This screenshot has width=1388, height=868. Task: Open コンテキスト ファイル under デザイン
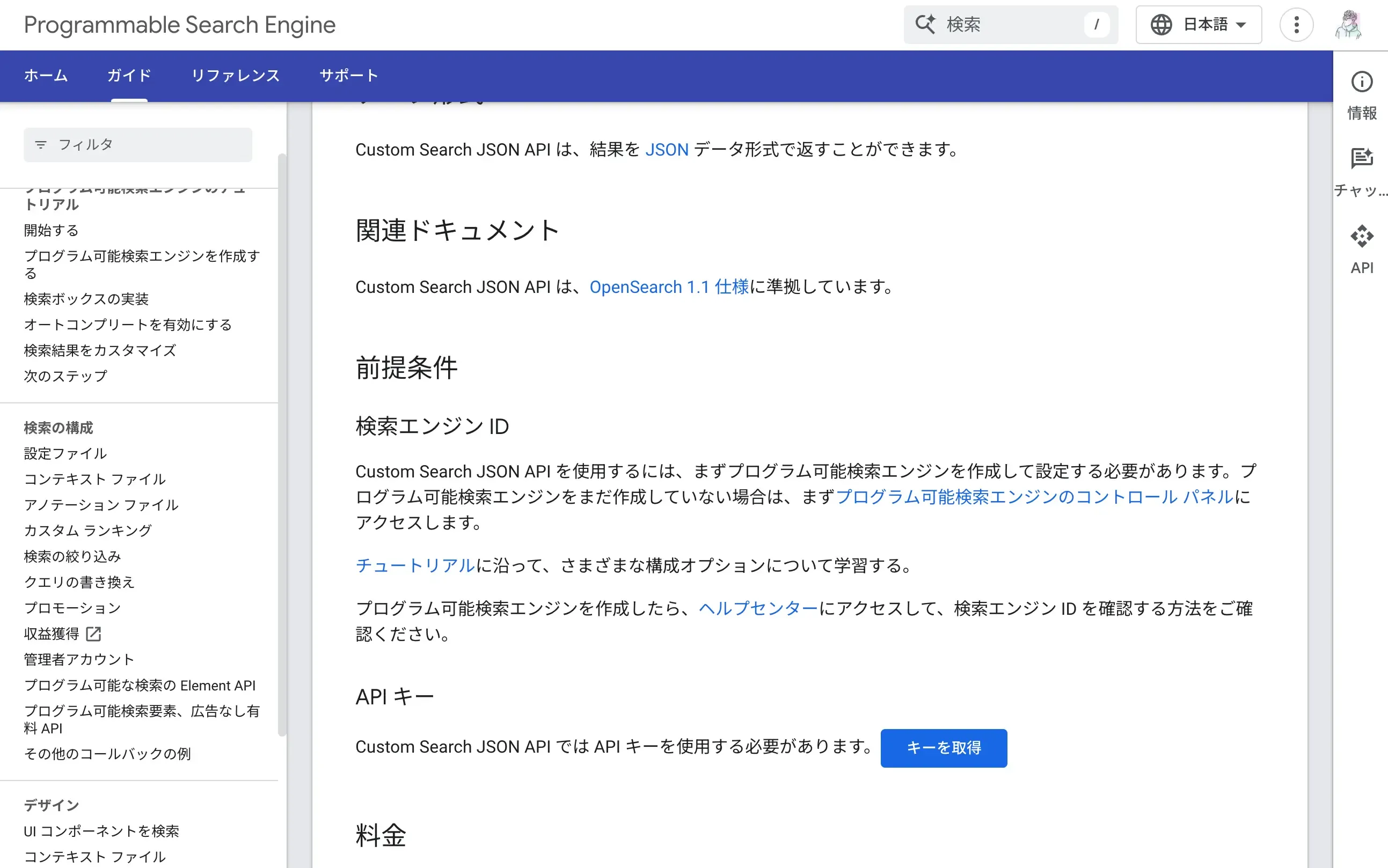(95, 857)
